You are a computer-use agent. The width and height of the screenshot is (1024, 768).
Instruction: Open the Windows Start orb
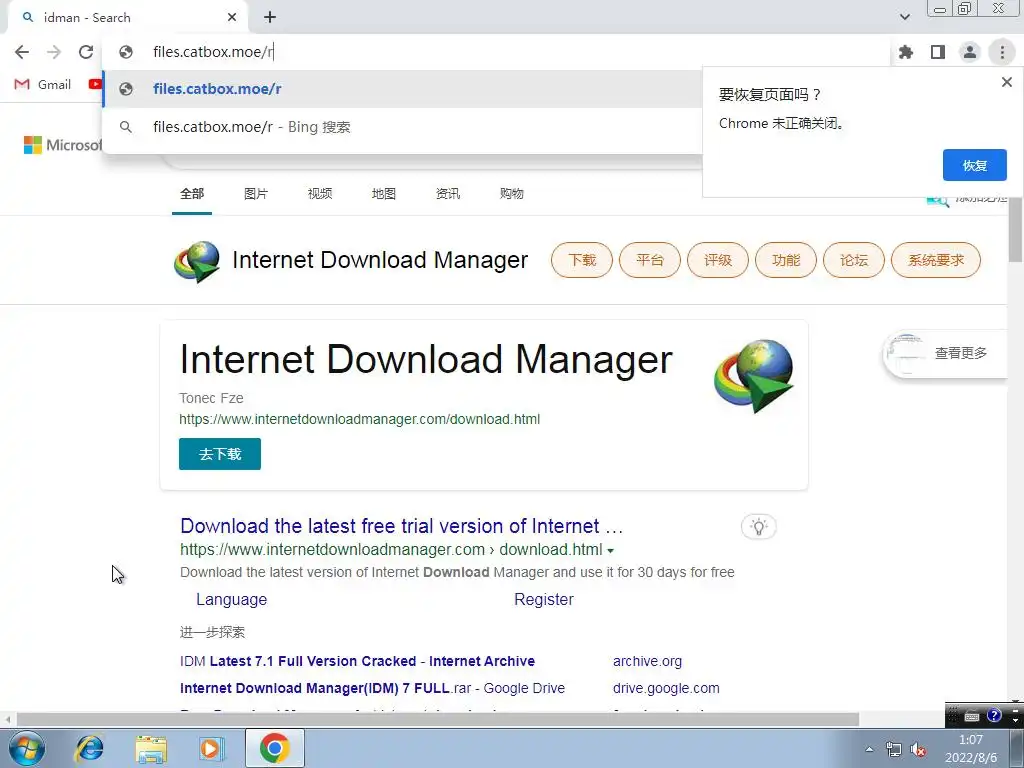[x=27, y=748]
